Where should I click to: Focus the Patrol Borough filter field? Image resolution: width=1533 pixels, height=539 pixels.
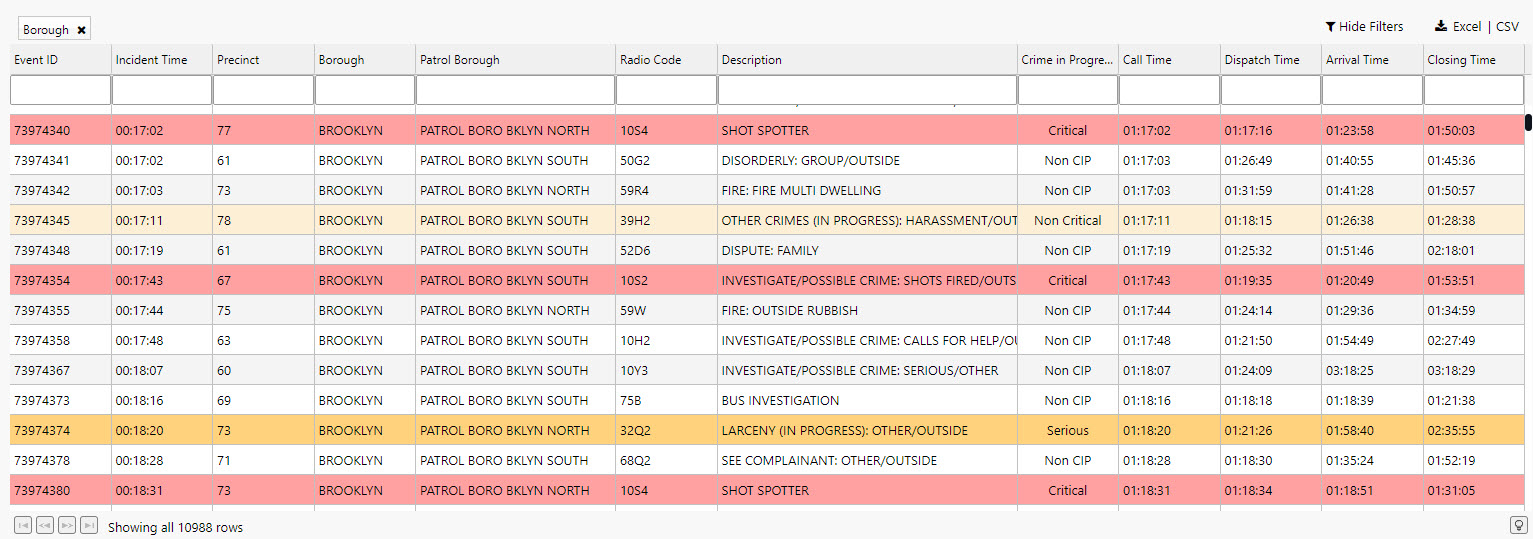[x=515, y=90]
